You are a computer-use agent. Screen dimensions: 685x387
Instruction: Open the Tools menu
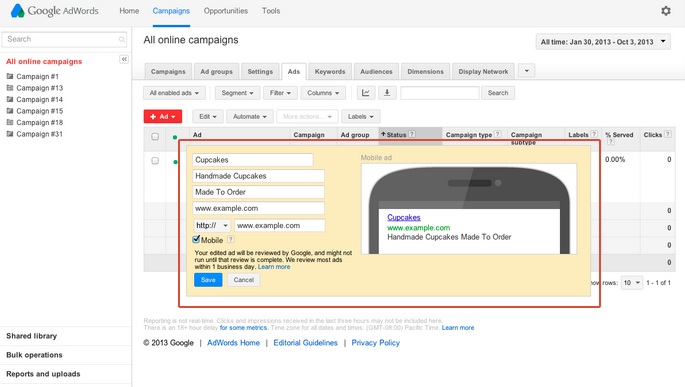[x=271, y=11]
